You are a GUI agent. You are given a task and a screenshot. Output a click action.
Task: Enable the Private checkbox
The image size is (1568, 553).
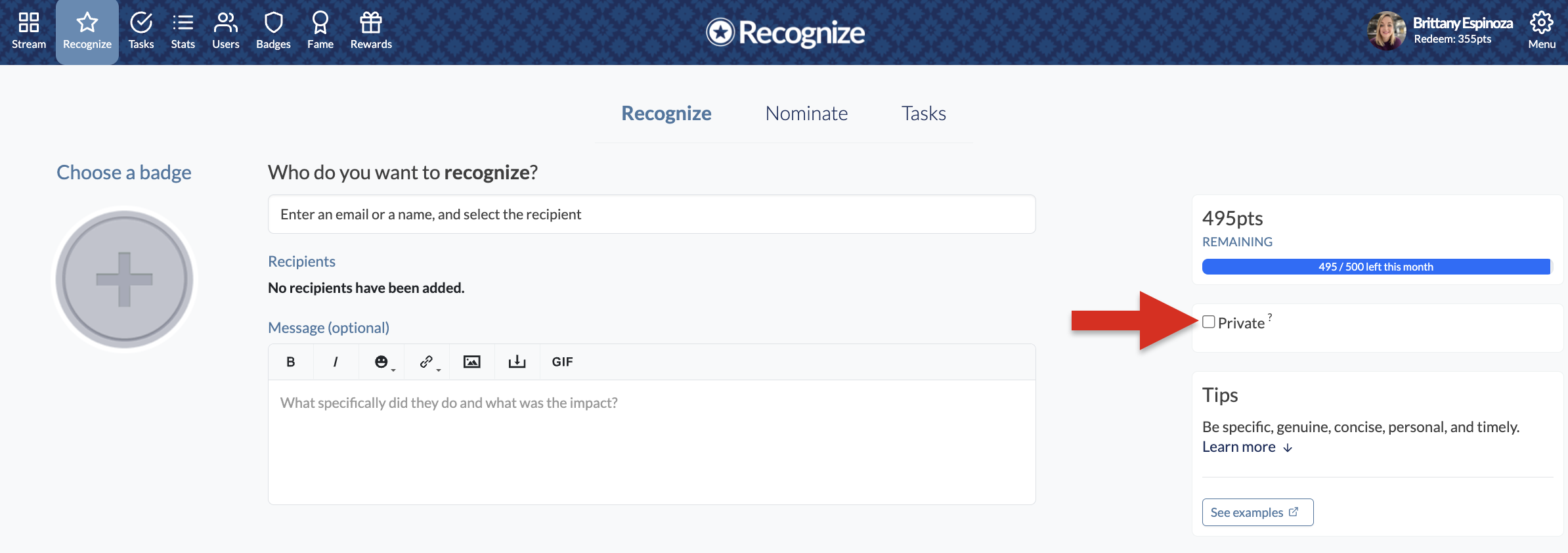coord(1209,322)
